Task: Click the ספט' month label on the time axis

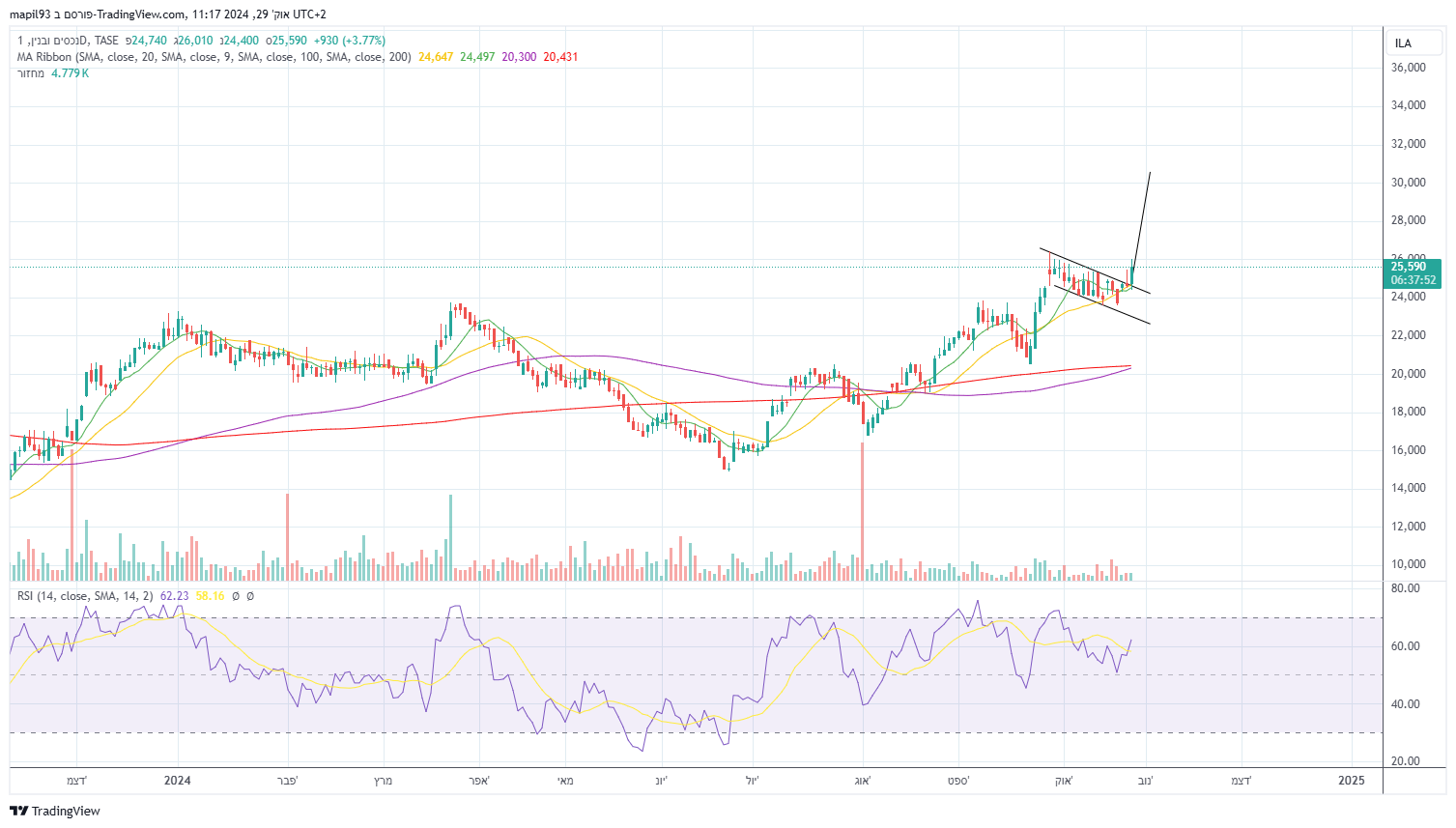Action: pyautogui.click(x=958, y=781)
